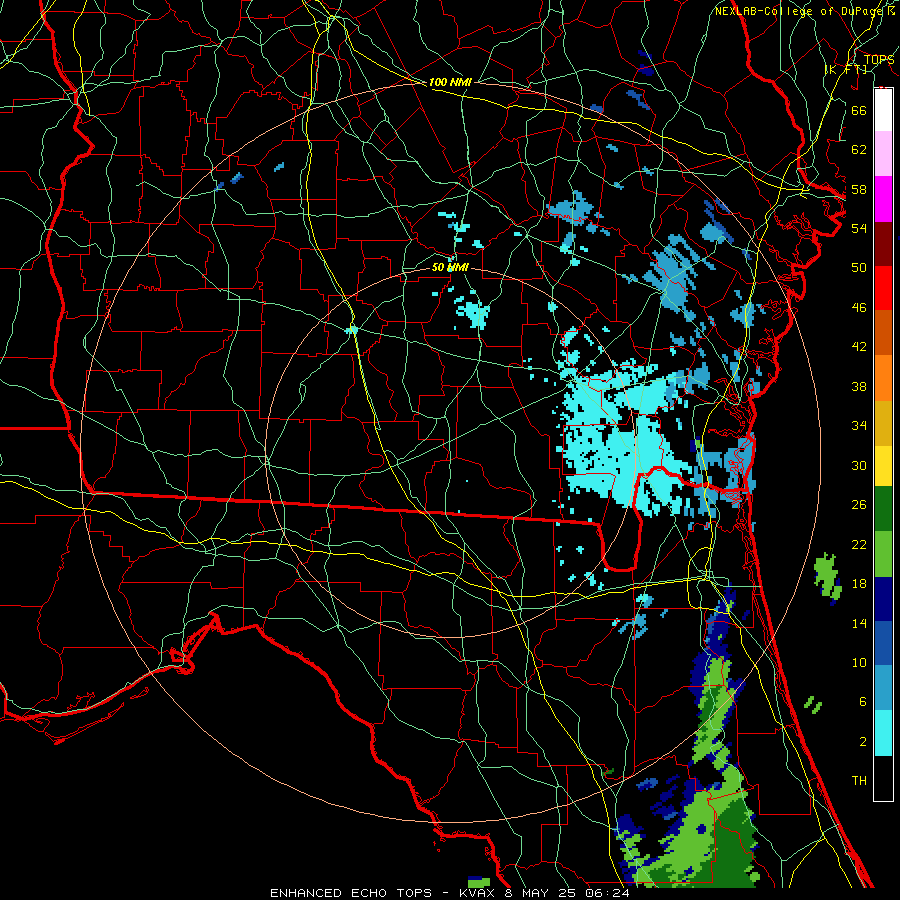
Task: Click the bright yellow legend swatch
Action: click(x=883, y=466)
